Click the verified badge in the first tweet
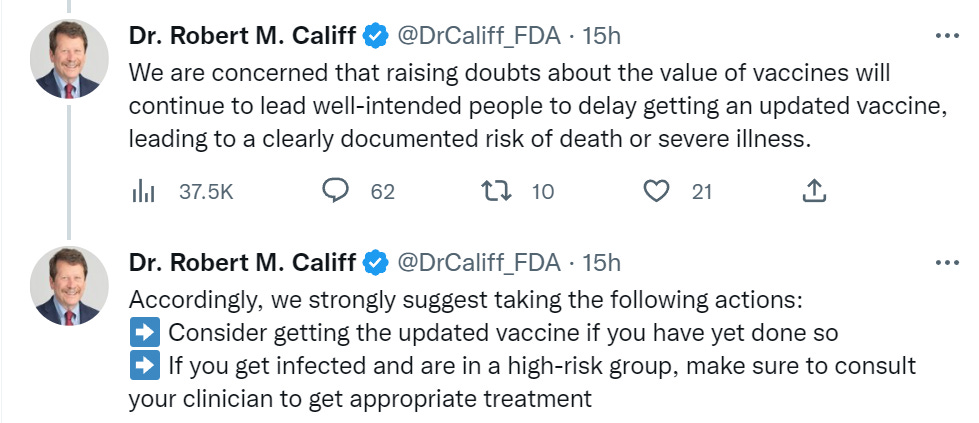This screenshot has height=423, width=979. pyautogui.click(x=376, y=36)
